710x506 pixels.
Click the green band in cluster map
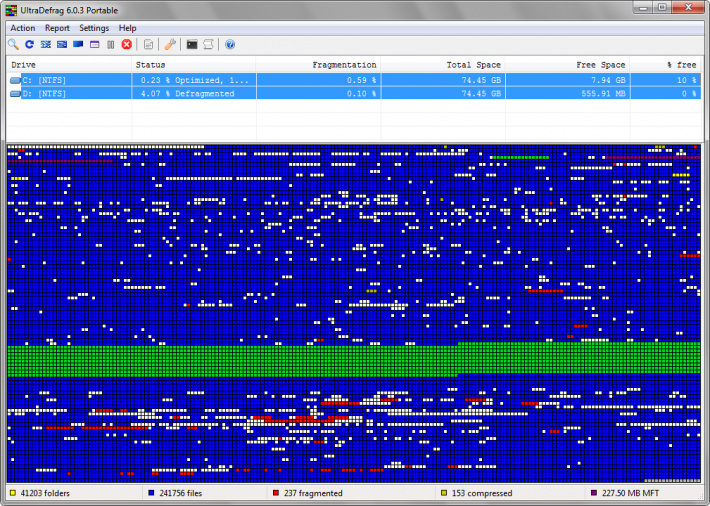[354, 360]
